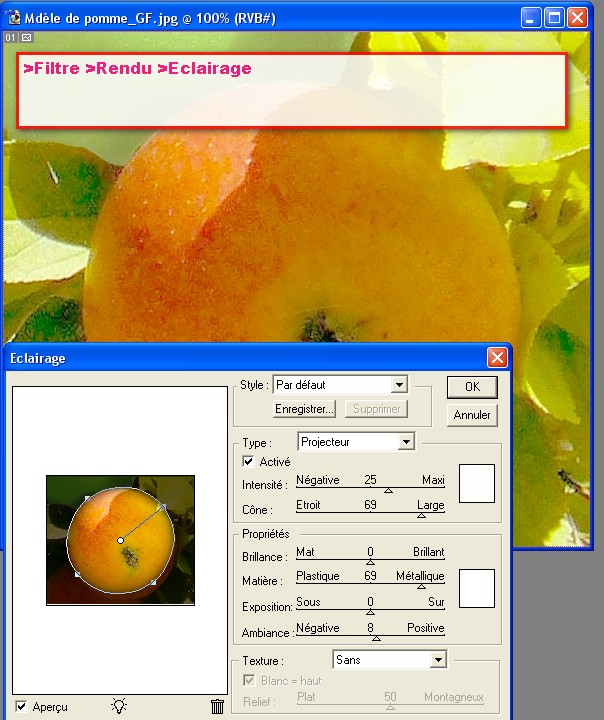The height and width of the screenshot is (720, 604).
Task: Click the light handle at the end of the direction line
Action: point(162,506)
